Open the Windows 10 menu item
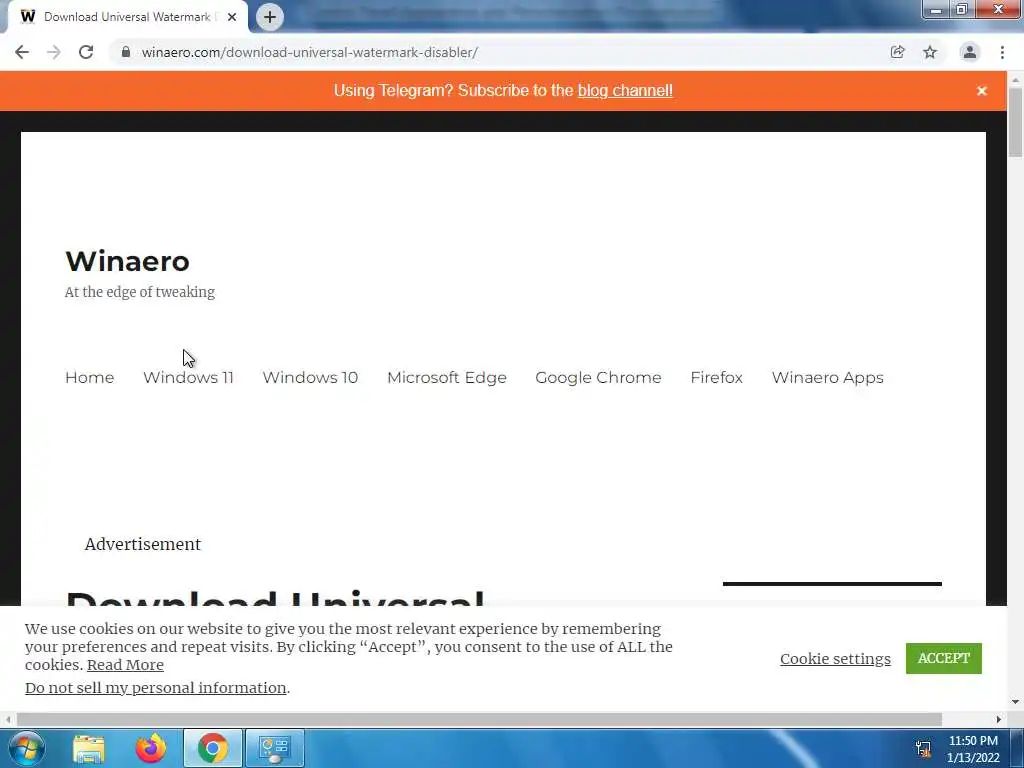 (x=310, y=377)
